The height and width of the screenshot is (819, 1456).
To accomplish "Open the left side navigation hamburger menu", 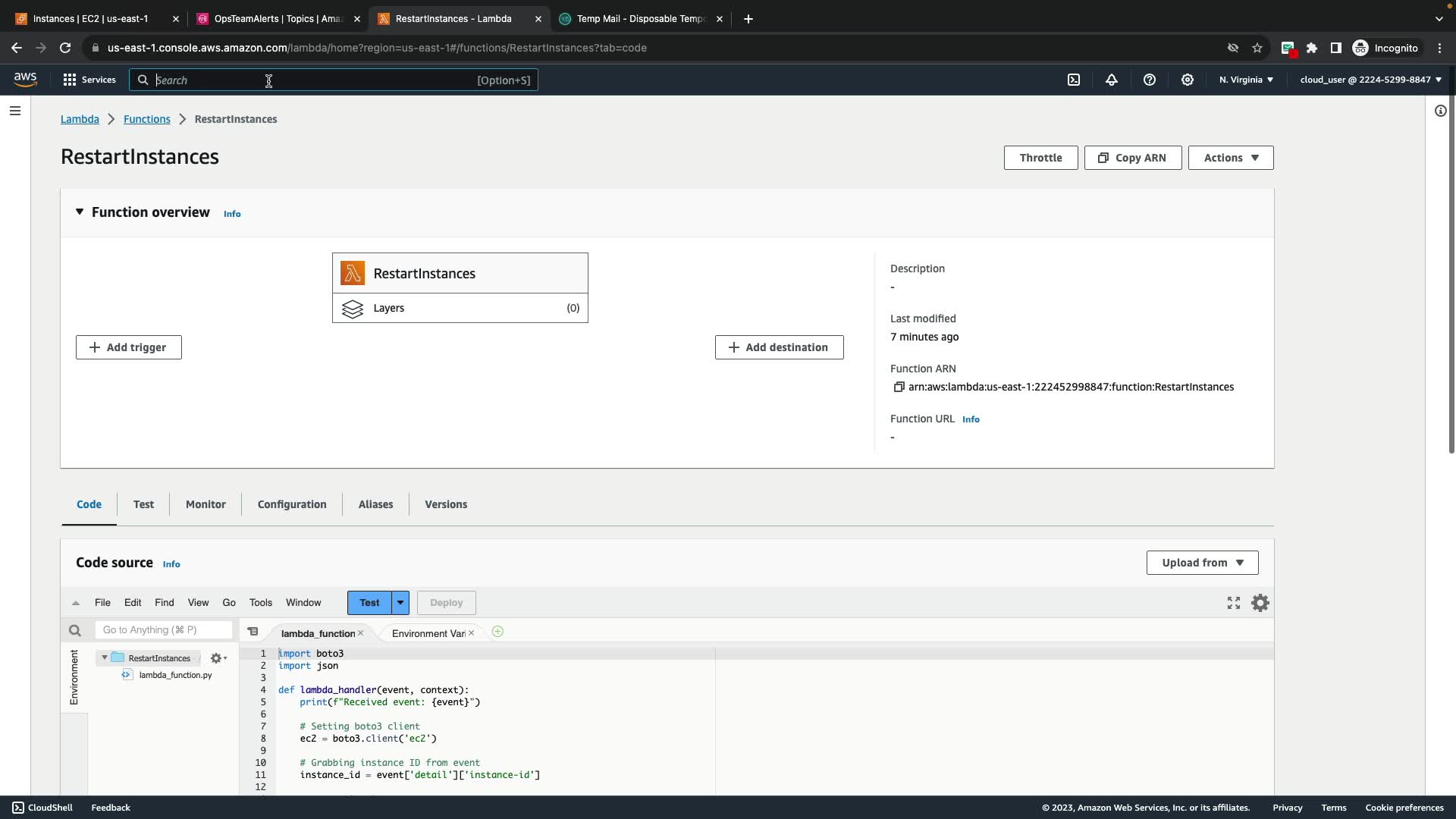I will [x=15, y=111].
